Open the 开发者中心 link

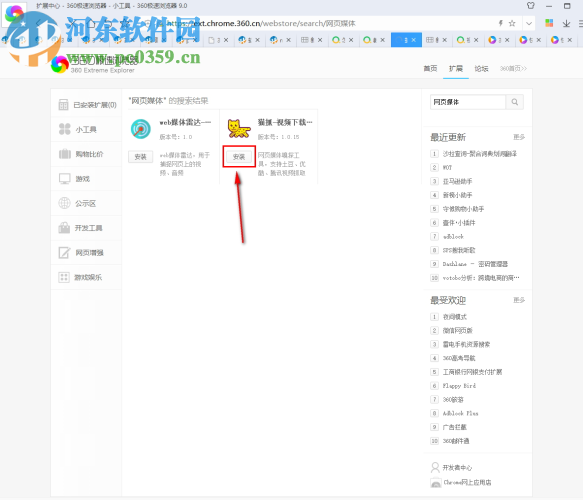[x=457, y=468]
